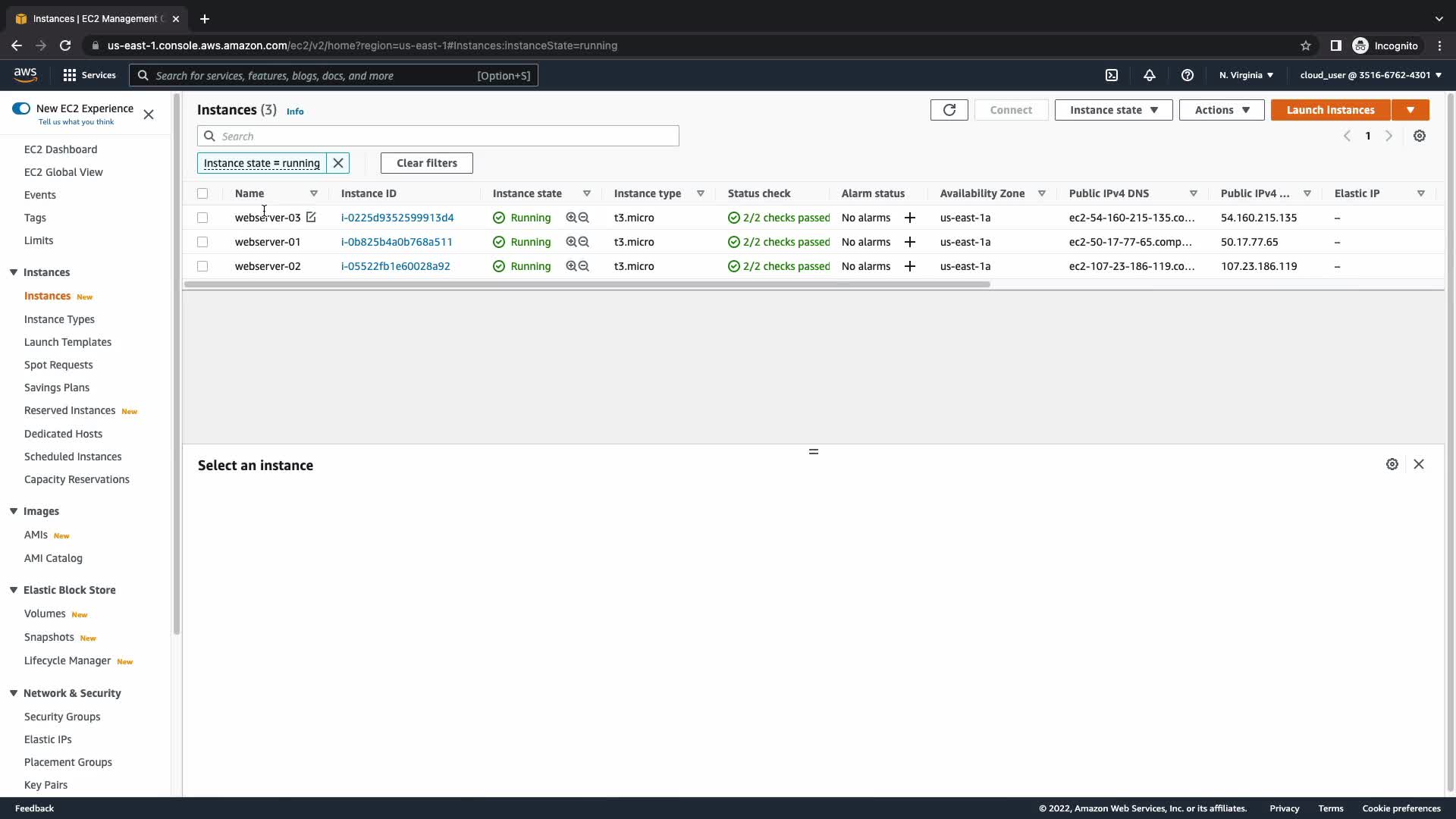The height and width of the screenshot is (819, 1456).
Task: Open table preferences gear icon
Action: point(1420,136)
